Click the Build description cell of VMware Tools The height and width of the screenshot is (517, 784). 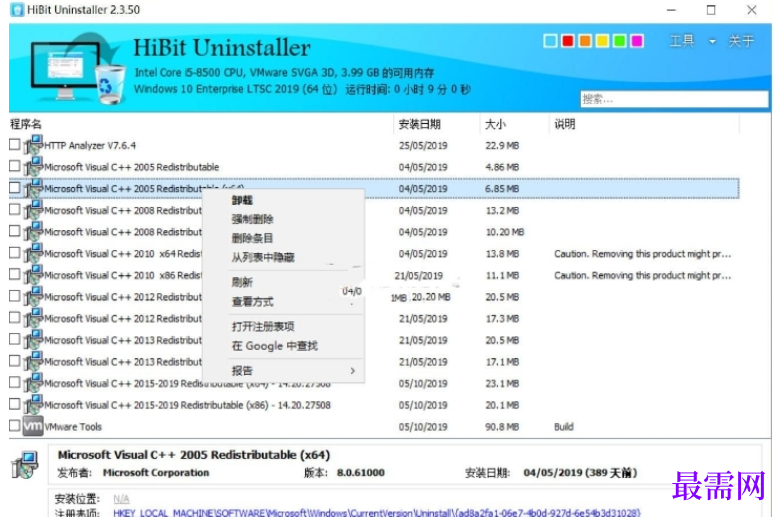click(x=564, y=426)
